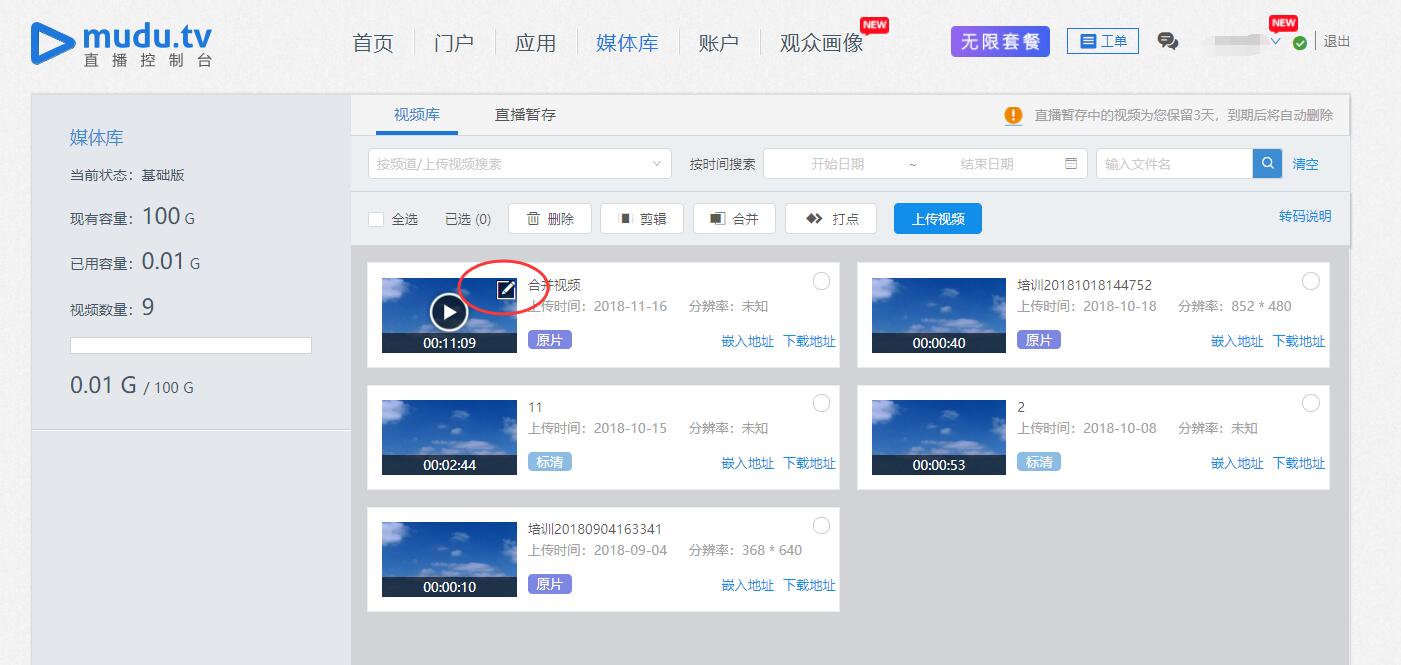Open thumbnail of video 11
The image size is (1401, 665).
tap(449, 437)
